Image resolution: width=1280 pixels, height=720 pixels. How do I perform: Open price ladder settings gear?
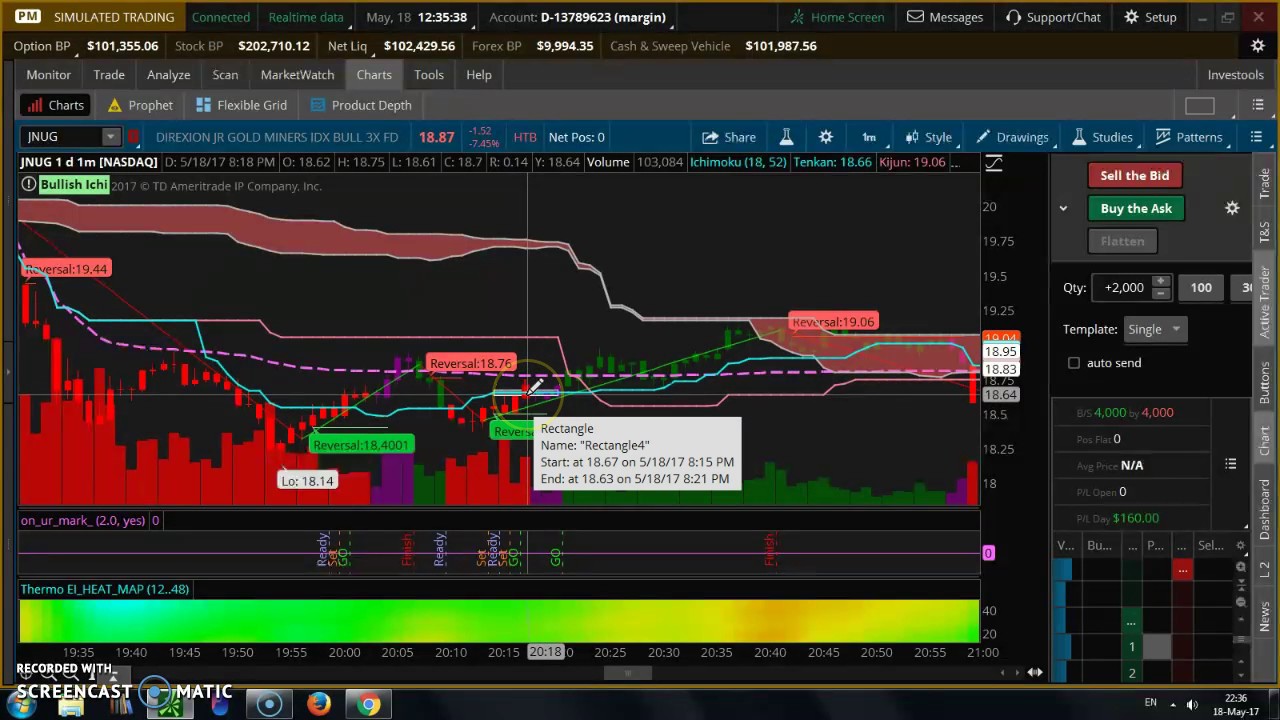pyautogui.click(x=1241, y=546)
